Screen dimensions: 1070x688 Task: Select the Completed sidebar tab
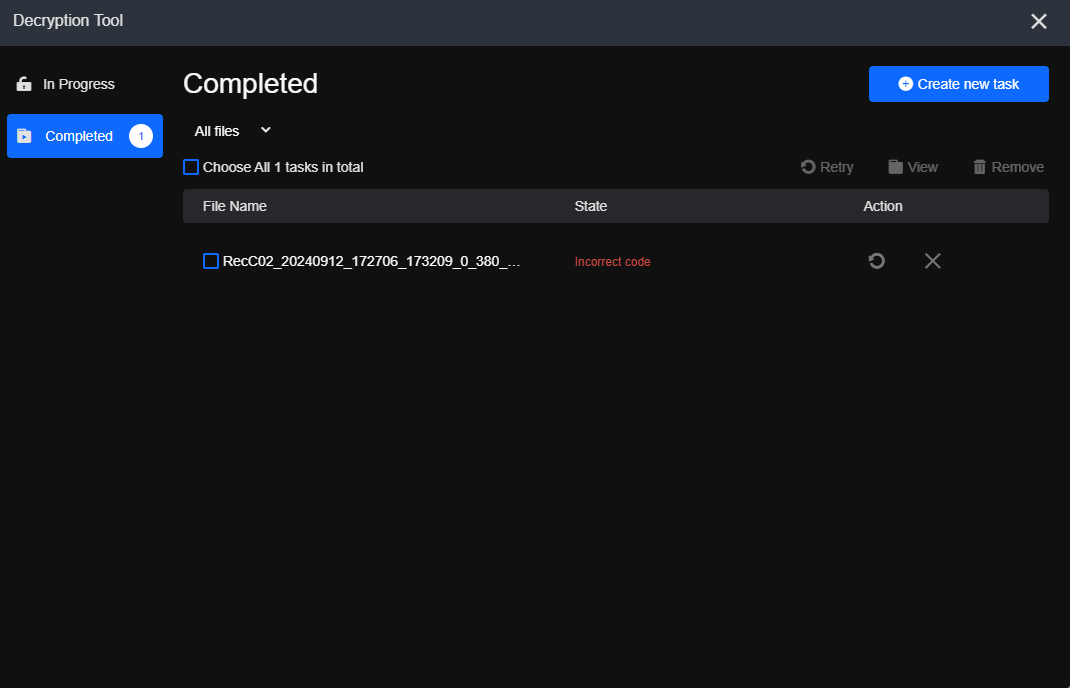(85, 136)
